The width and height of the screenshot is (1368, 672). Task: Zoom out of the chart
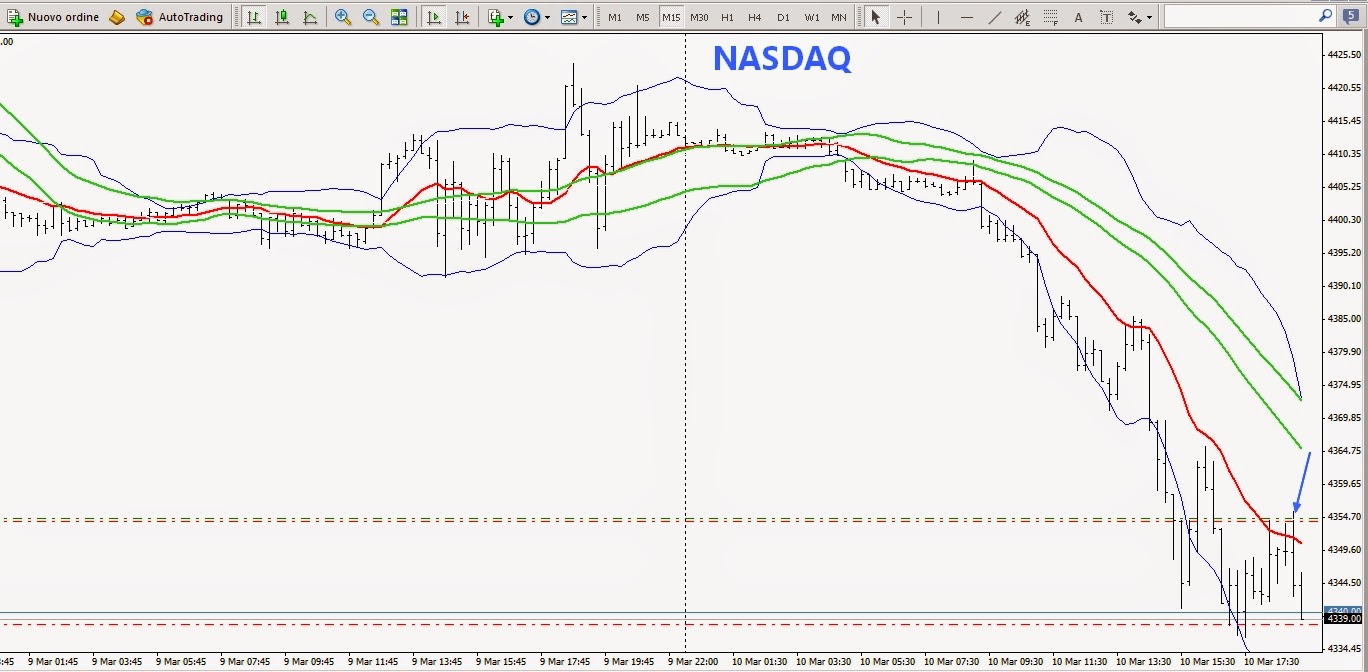coord(371,17)
